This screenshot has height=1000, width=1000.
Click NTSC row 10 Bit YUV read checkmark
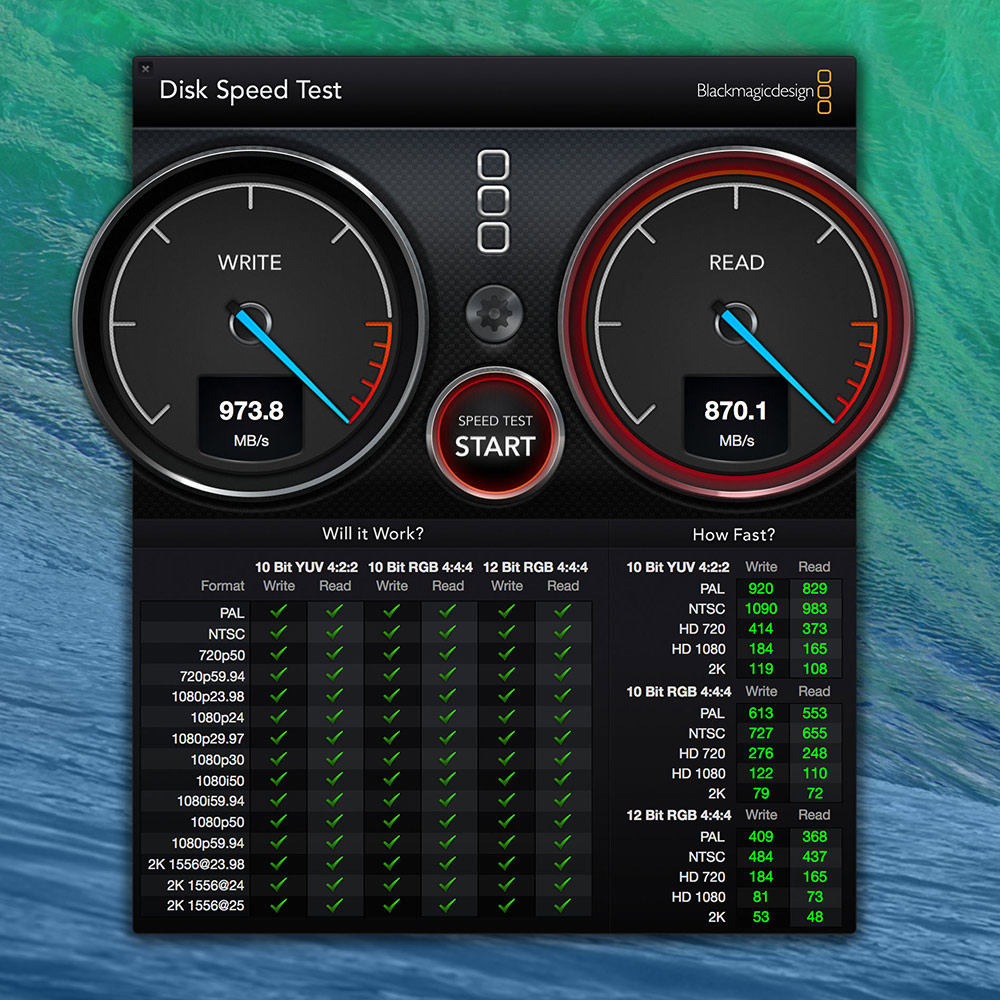(335, 632)
